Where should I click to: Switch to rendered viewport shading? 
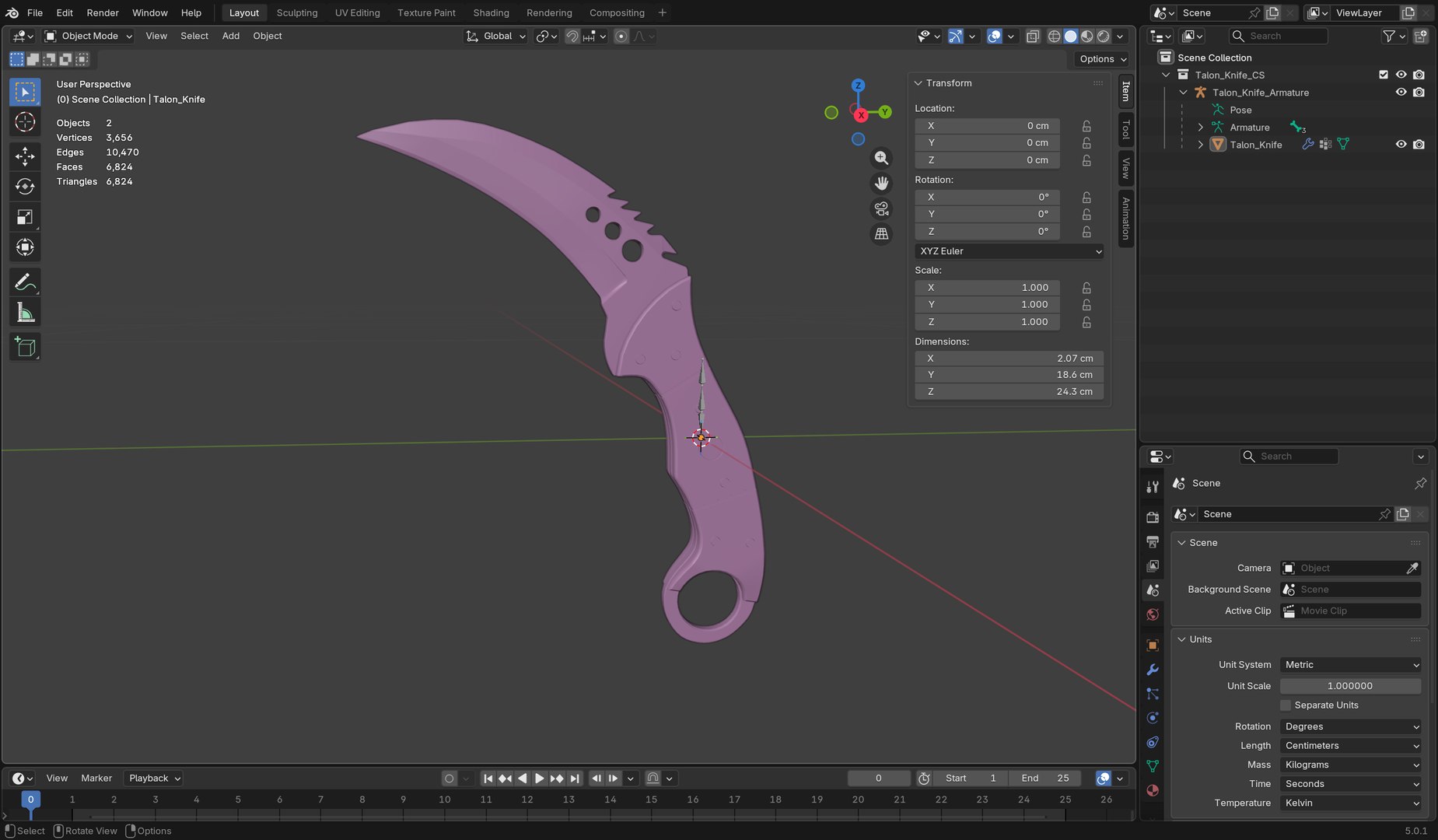[x=1103, y=36]
